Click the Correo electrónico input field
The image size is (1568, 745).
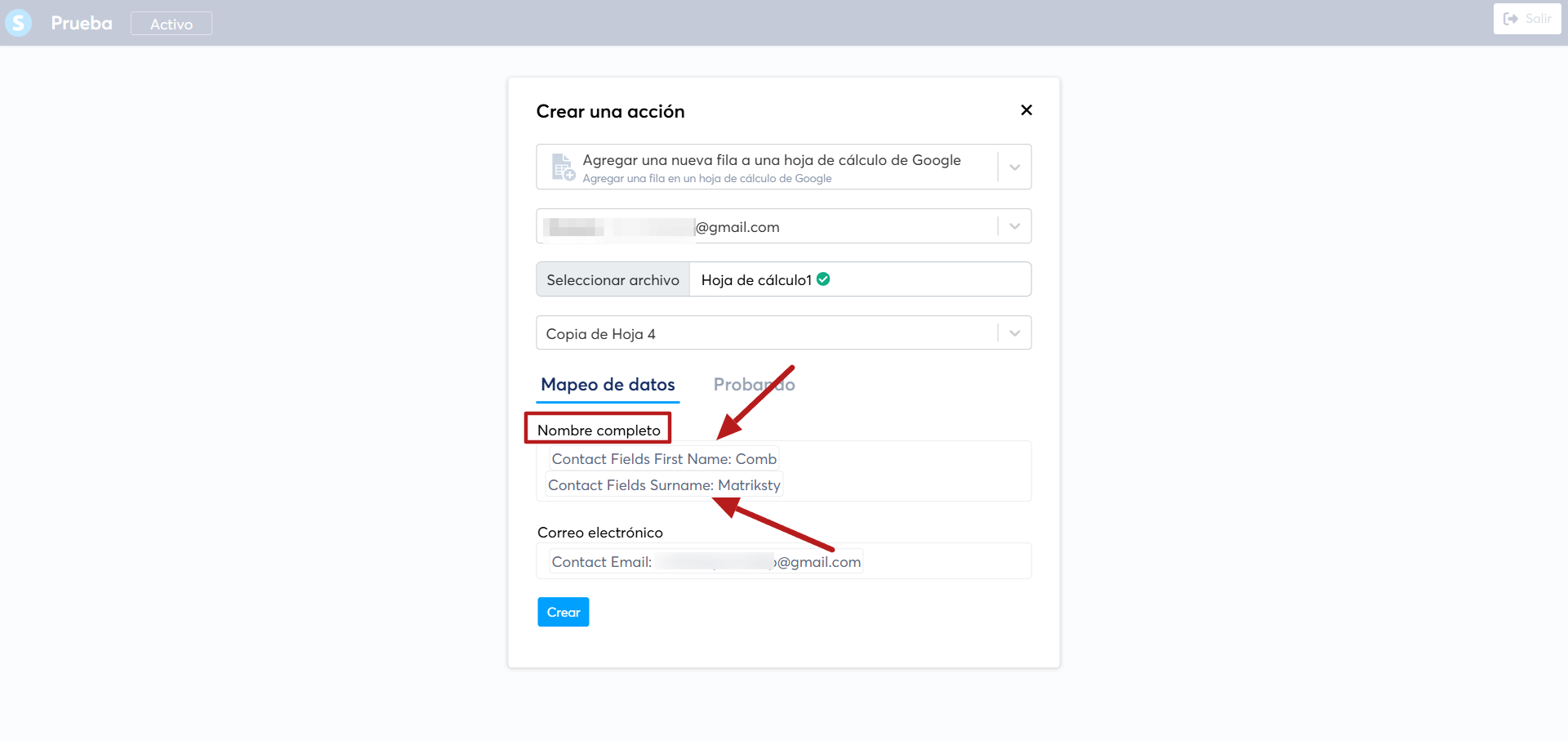click(784, 561)
